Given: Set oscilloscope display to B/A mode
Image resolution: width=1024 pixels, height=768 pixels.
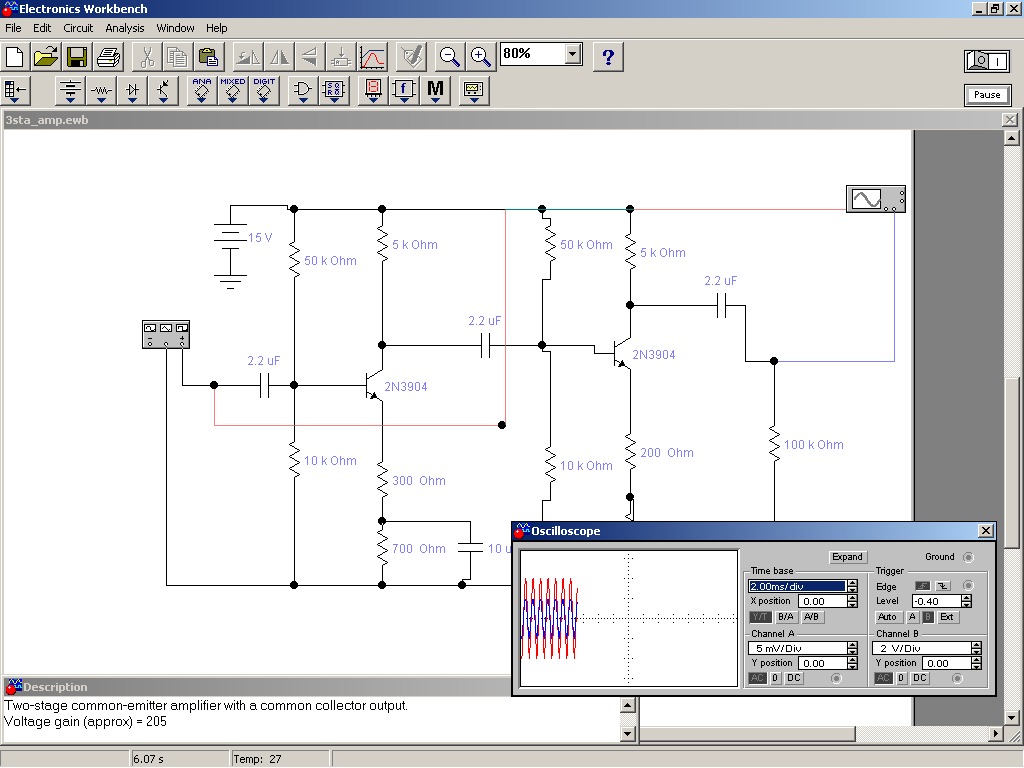Looking at the screenshot, I should point(786,617).
